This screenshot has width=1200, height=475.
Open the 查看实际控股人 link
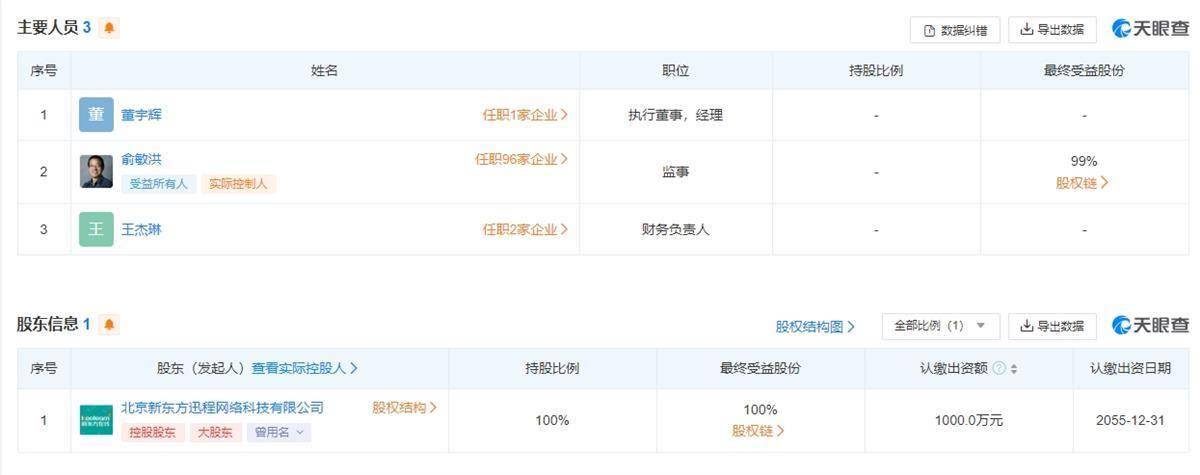click(x=305, y=368)
